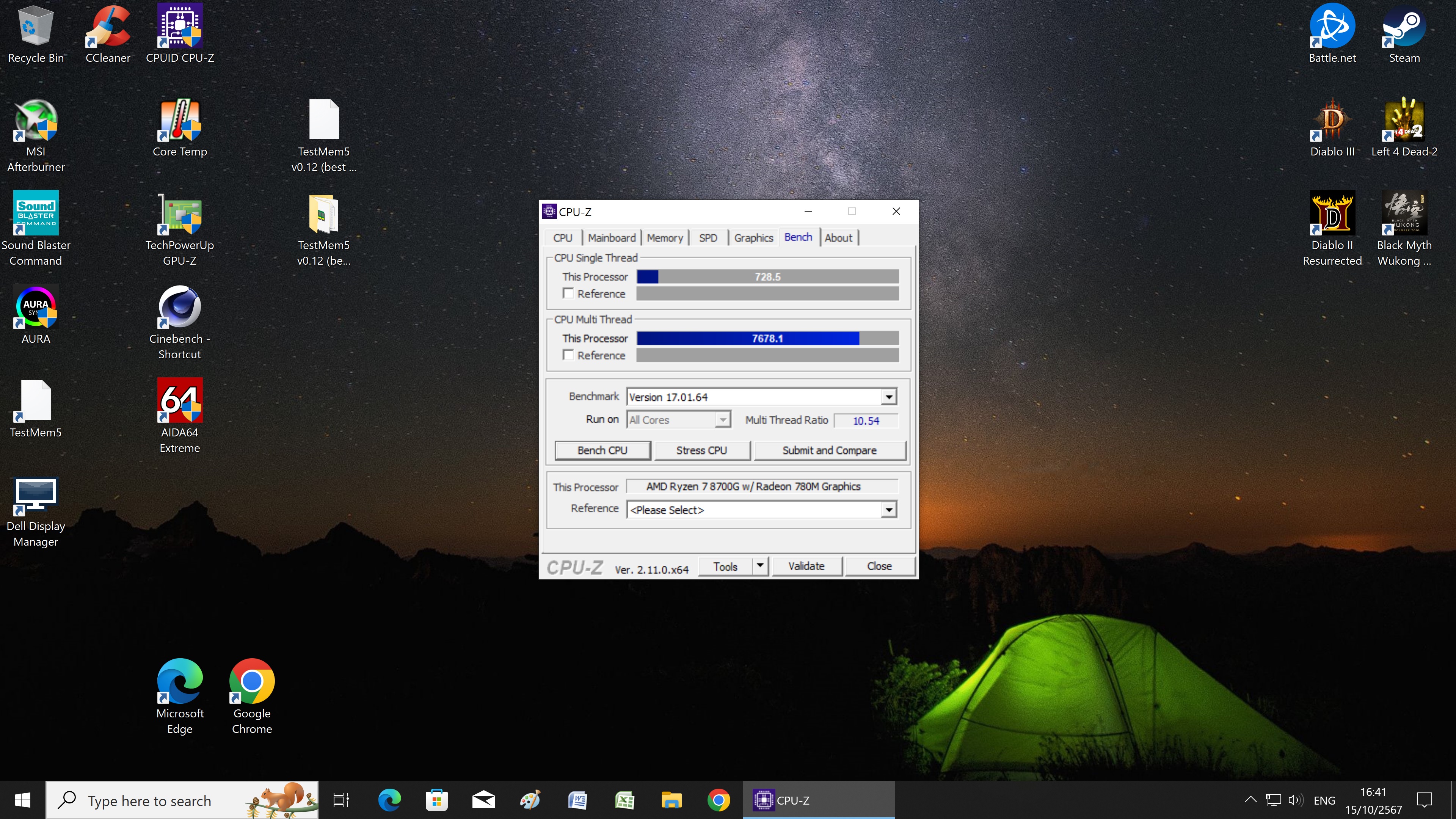This screenshot has width=1456, height=819.
Task: Select the Core Temp desktop icon
Action: 180,128
